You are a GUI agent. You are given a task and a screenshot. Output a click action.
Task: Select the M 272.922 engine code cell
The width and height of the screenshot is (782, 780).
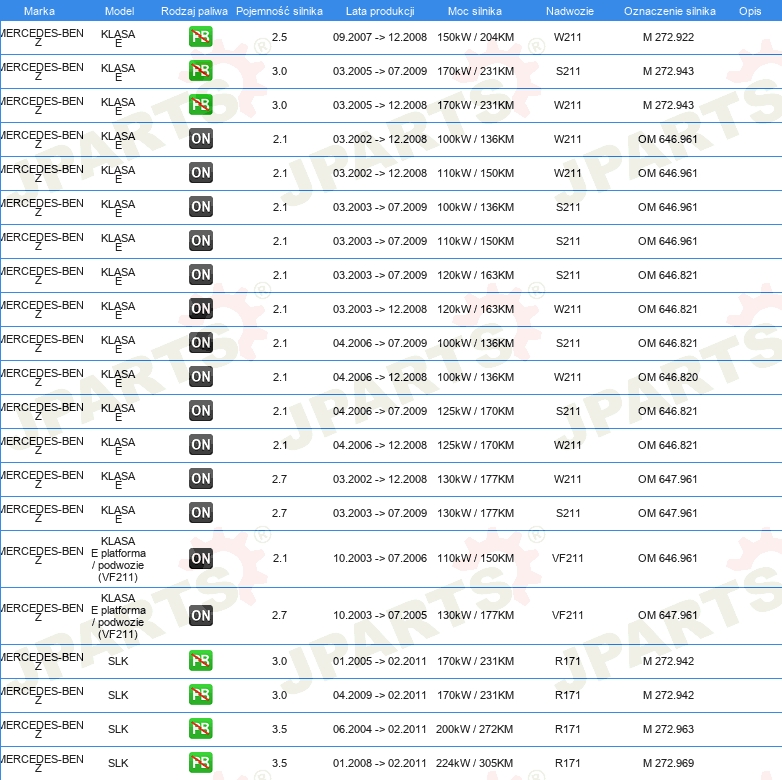click(x=668, y=37)
